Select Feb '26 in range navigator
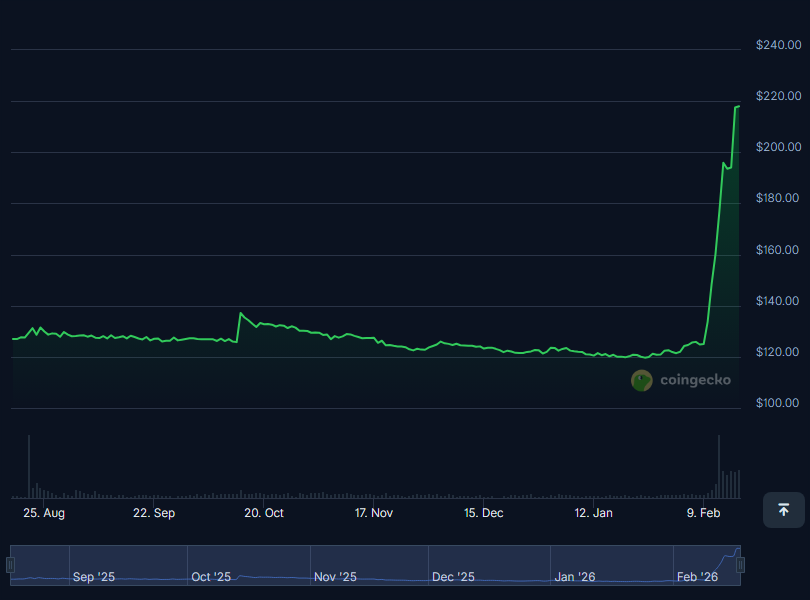 697,577
